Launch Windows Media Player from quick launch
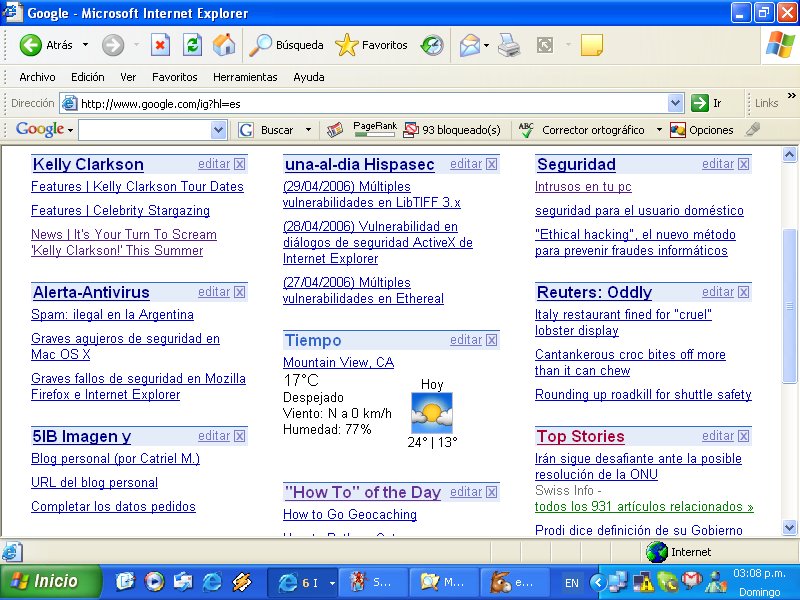 [x=155, y=582]
